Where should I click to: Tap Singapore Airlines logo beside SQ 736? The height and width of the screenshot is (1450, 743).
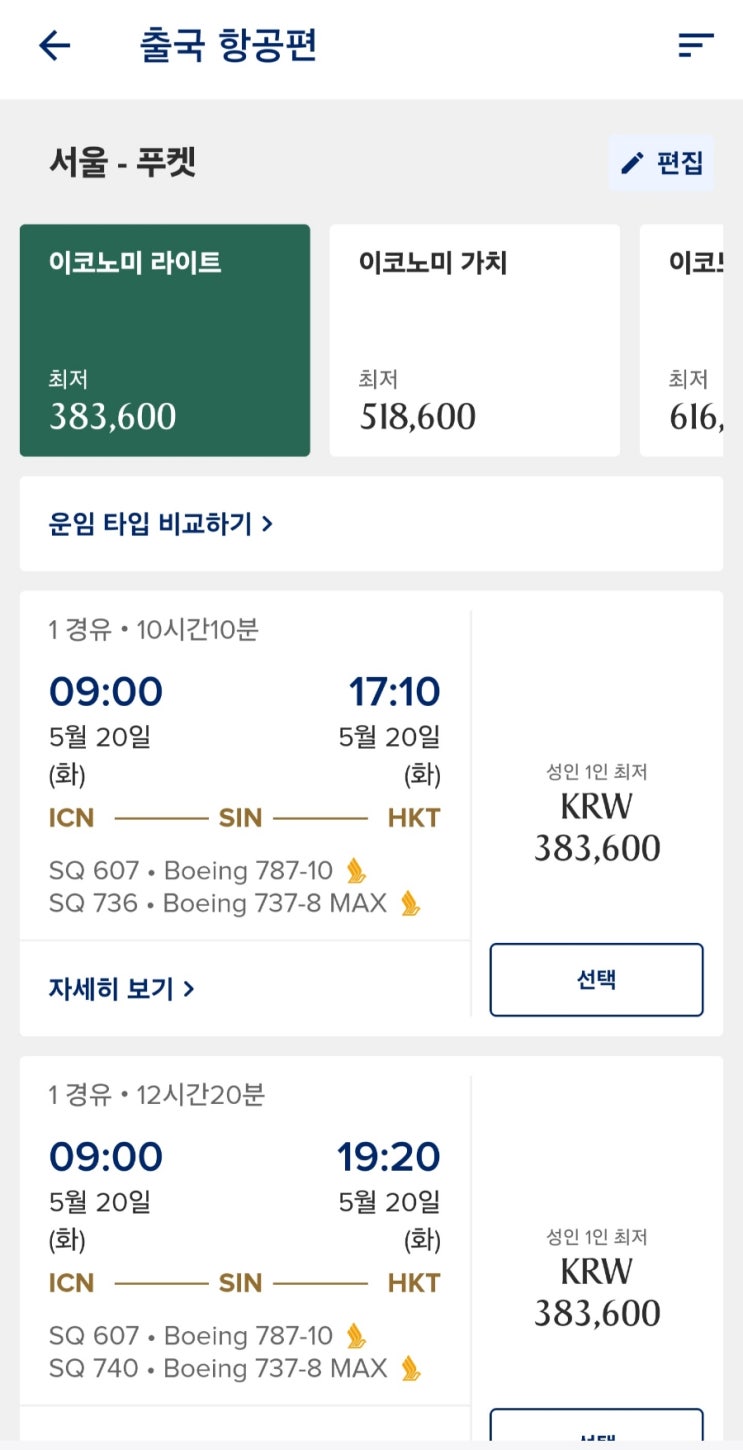pos(410,904)
